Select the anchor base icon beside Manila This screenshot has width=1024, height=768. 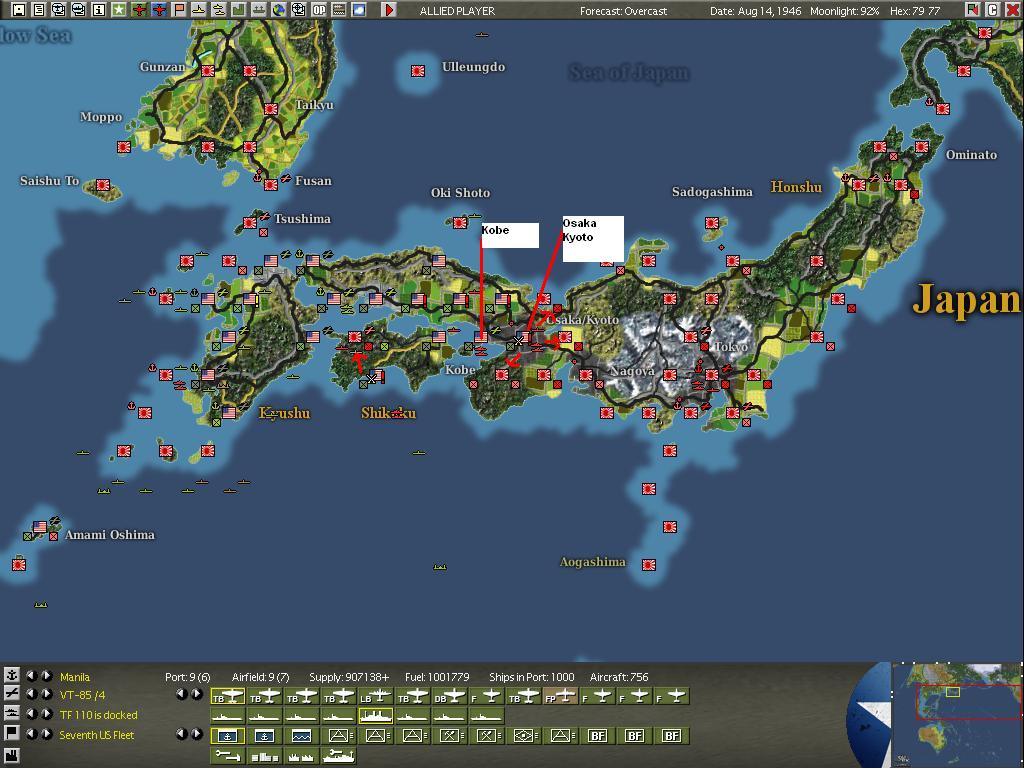[11, 675]
